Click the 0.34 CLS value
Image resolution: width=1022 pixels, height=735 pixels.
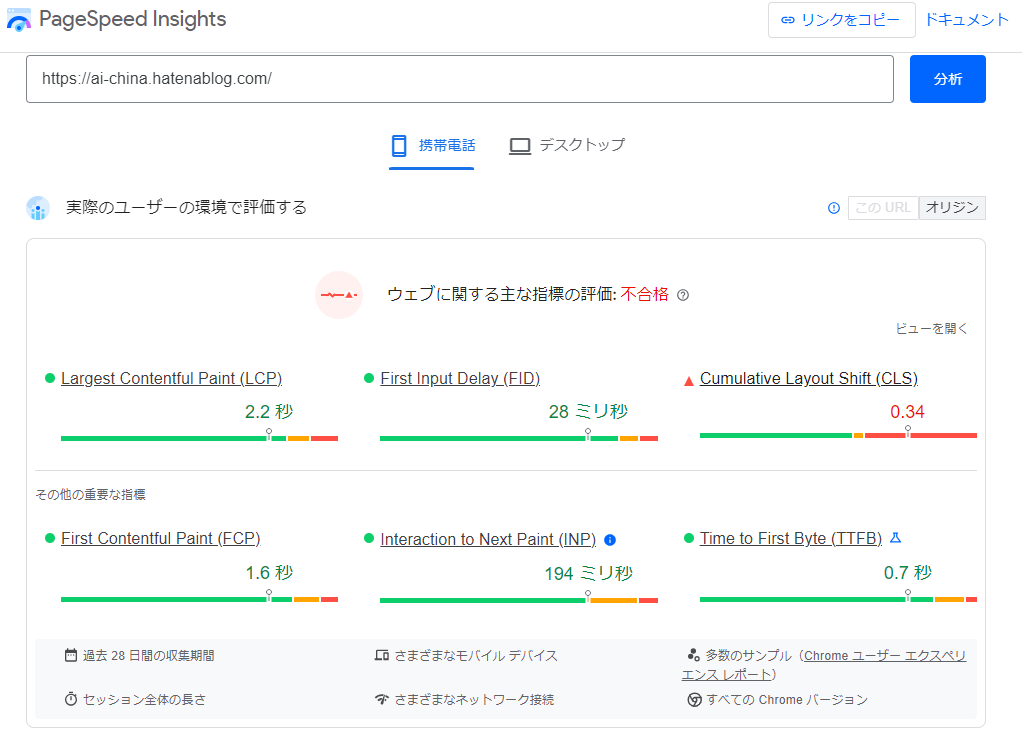pos(907,412)
